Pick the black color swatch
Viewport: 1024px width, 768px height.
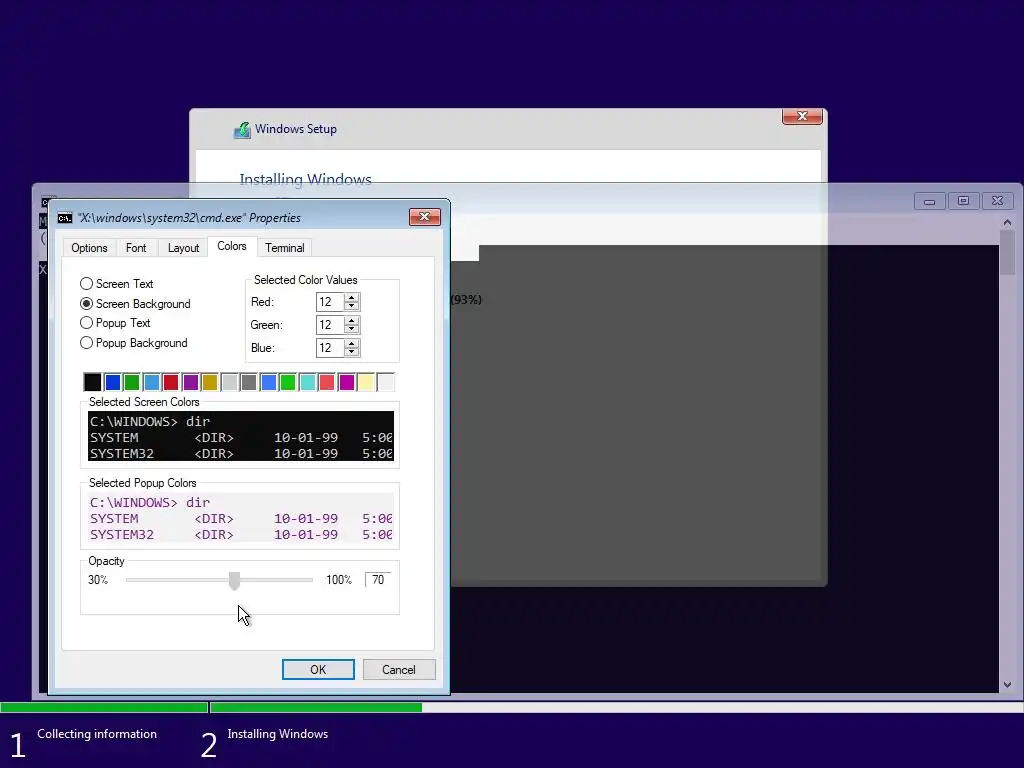[93, 382]
